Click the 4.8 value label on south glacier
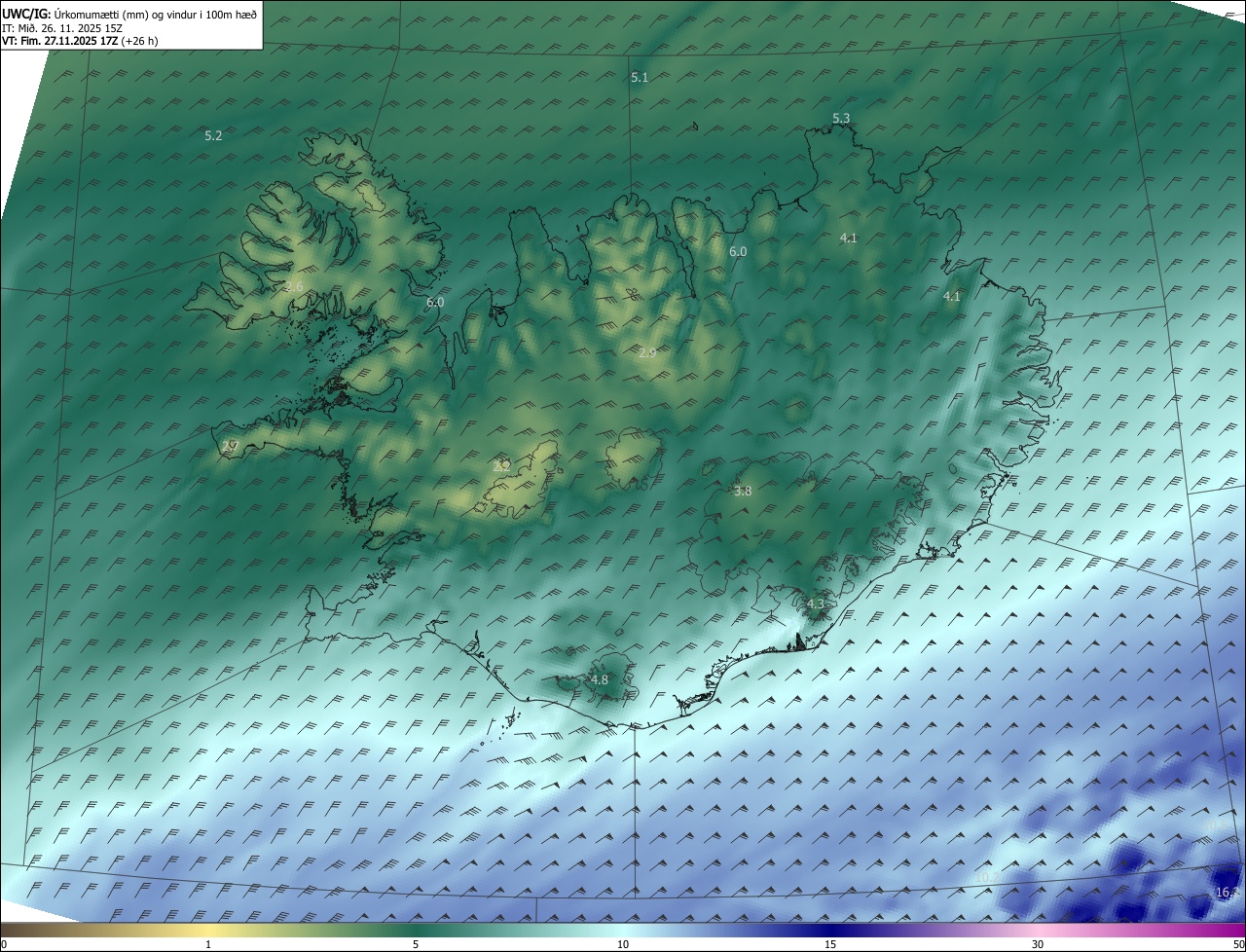Image resolution: width=1246 pixels, height=952 pixels. pos(600,680)
